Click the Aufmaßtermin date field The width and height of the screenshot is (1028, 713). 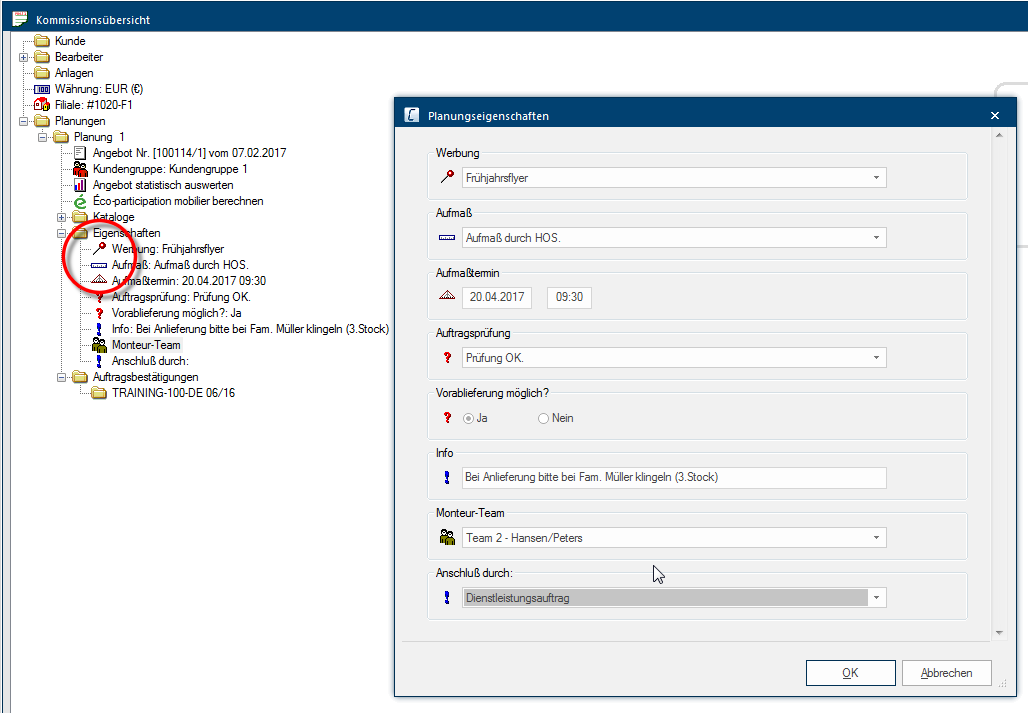point(496,298)
